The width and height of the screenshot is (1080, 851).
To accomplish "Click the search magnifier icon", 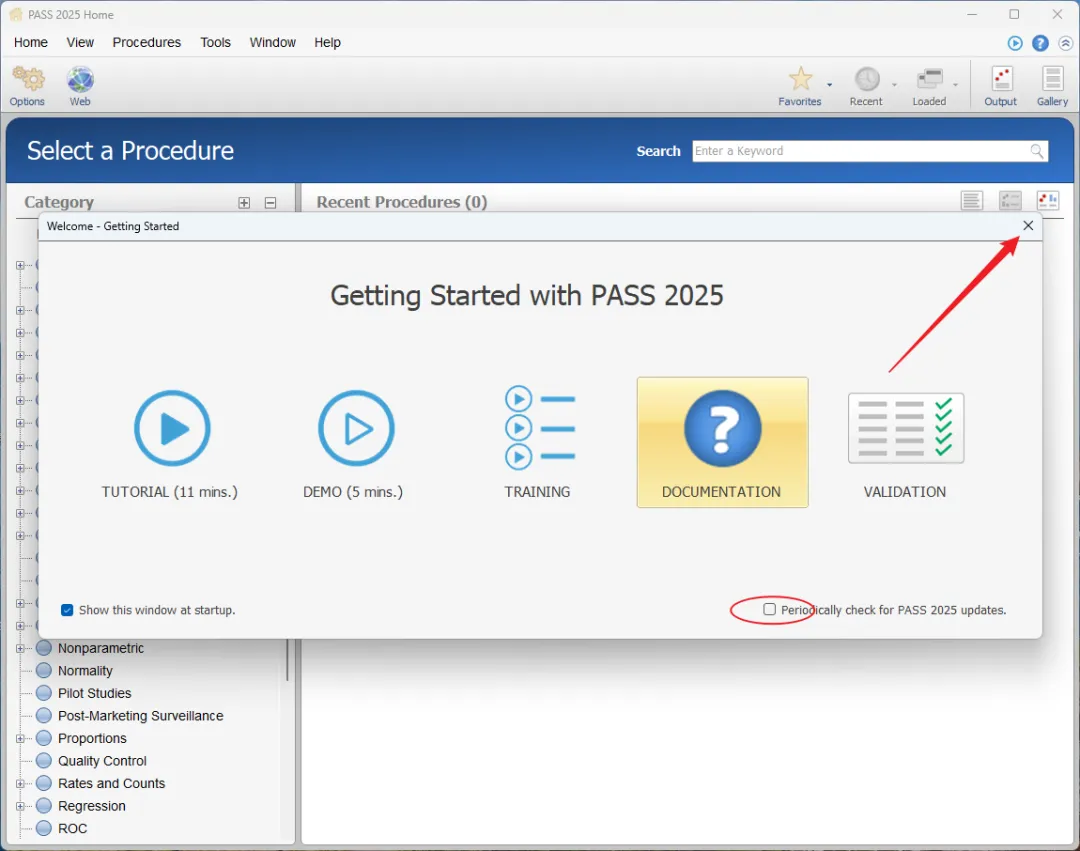I will click(1037, 151).
